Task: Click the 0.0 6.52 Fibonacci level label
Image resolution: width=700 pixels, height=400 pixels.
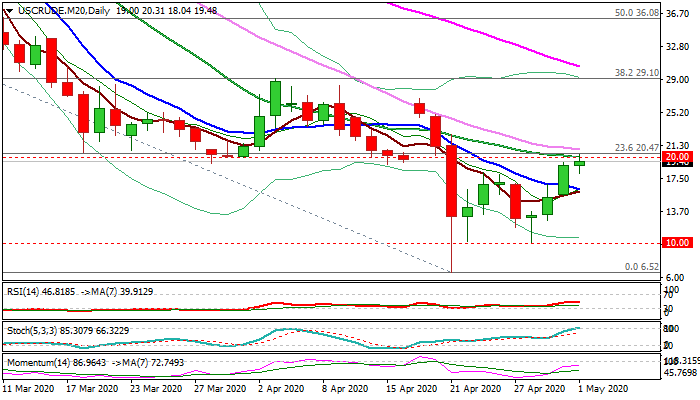Action: pyautogui.click(x=641, y=267)
